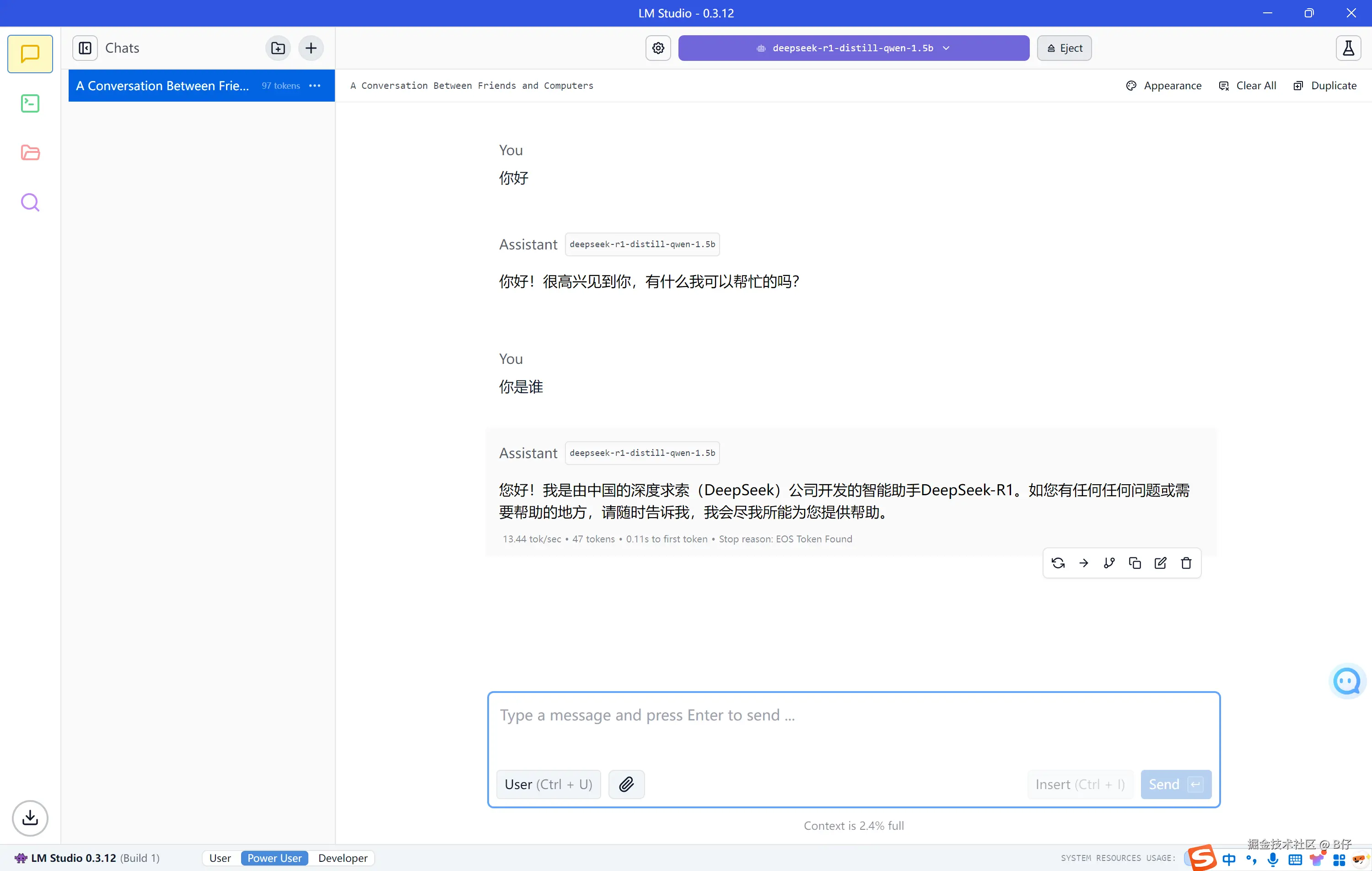
Task: Open My Models folder sidebar icon
Action: coord(30,153)
